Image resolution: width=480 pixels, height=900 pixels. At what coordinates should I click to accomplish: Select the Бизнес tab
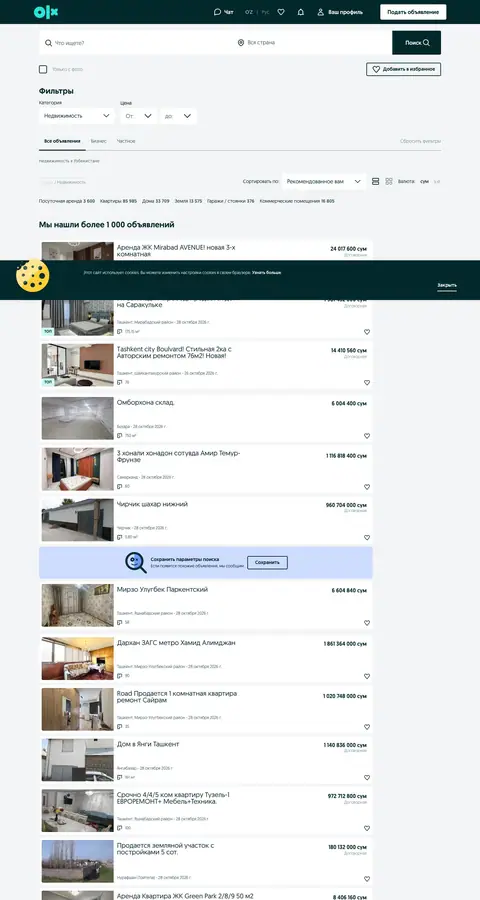pos(98,141)
